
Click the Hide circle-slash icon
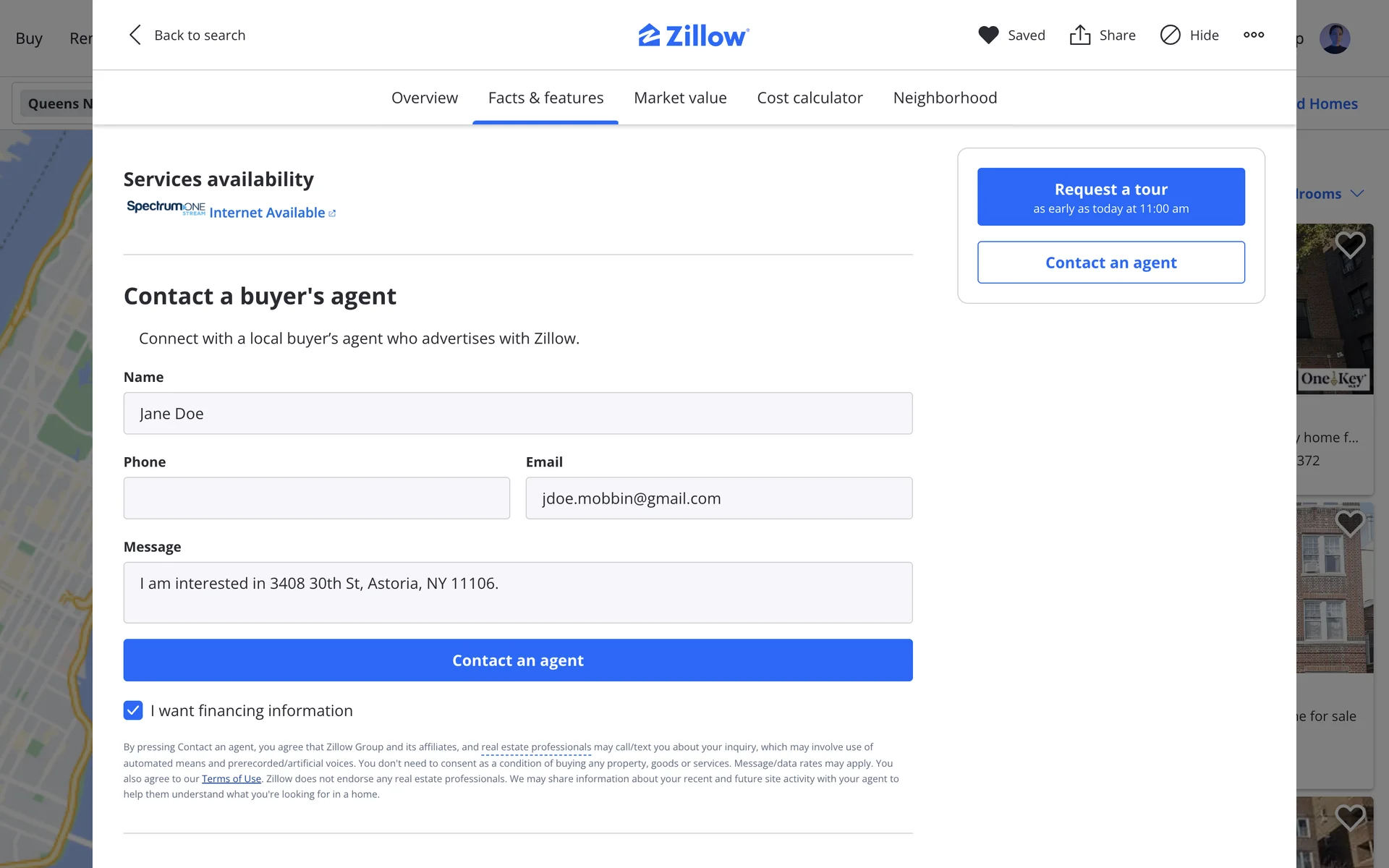(1170, 35)
